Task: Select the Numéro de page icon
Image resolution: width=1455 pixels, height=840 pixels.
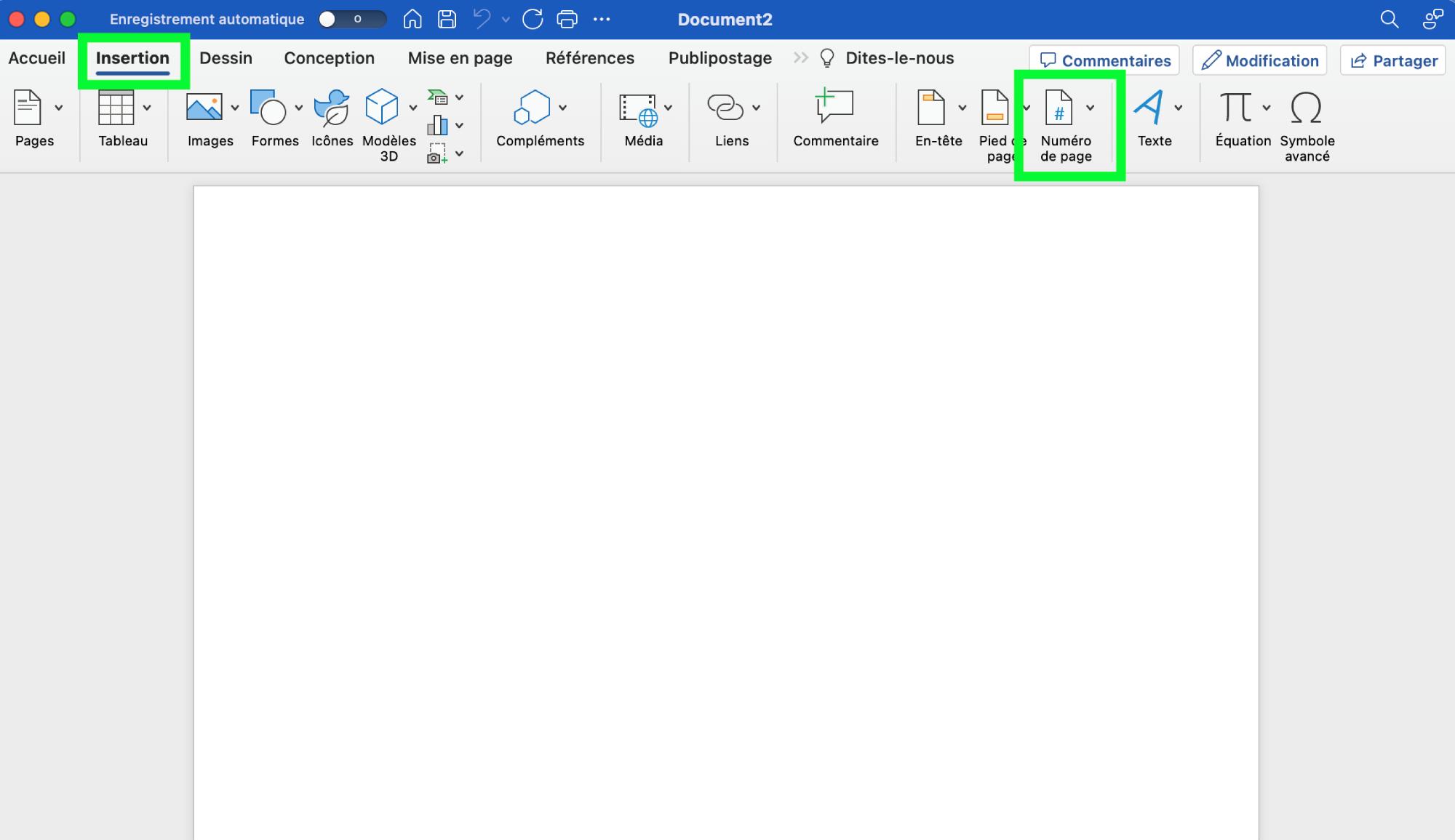Action: [1059, 108]
